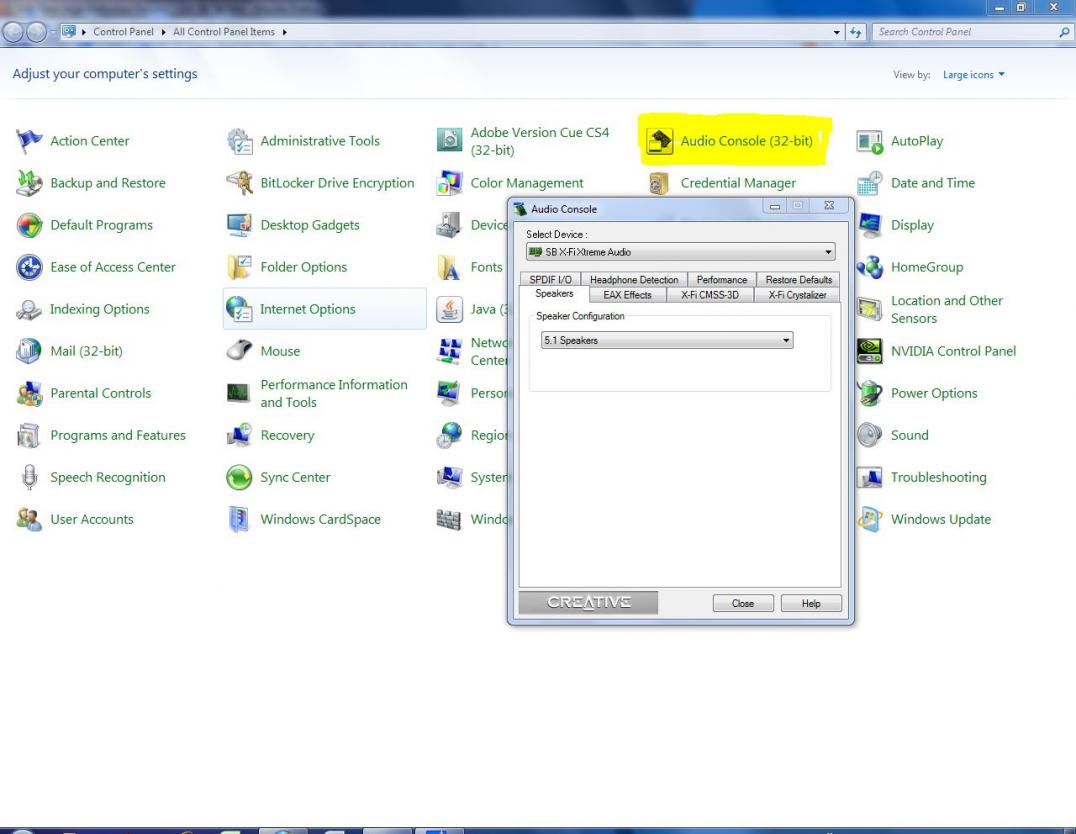The image size is (1076, 834).
Task: Click the Help button in Audio Console
Action: point(811,603)
